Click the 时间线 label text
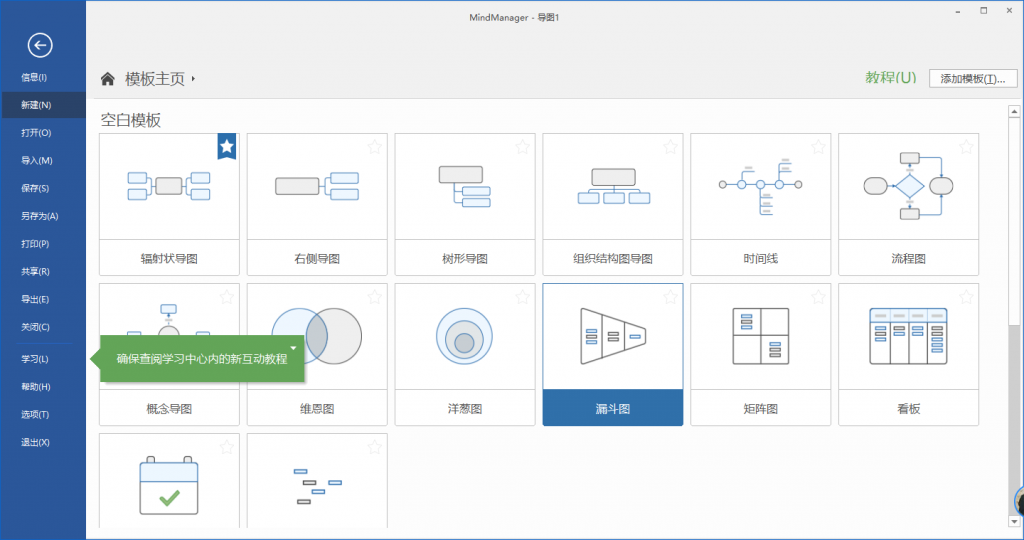Viewport: 1024px width, 540px height. pyautogui.click(x=760, y=259)
